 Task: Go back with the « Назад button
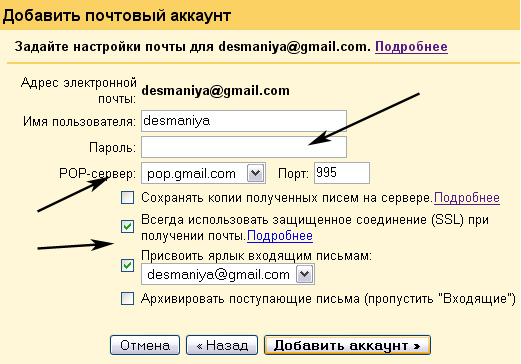[x=222, y=345]
